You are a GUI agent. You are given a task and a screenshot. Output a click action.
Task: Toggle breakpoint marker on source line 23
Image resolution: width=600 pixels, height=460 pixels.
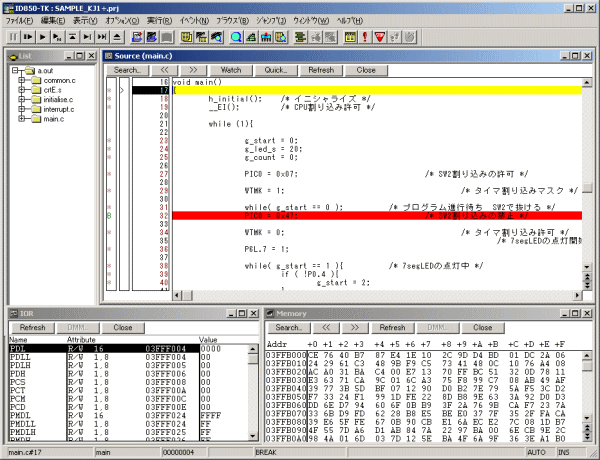click(x=110, y=140)
